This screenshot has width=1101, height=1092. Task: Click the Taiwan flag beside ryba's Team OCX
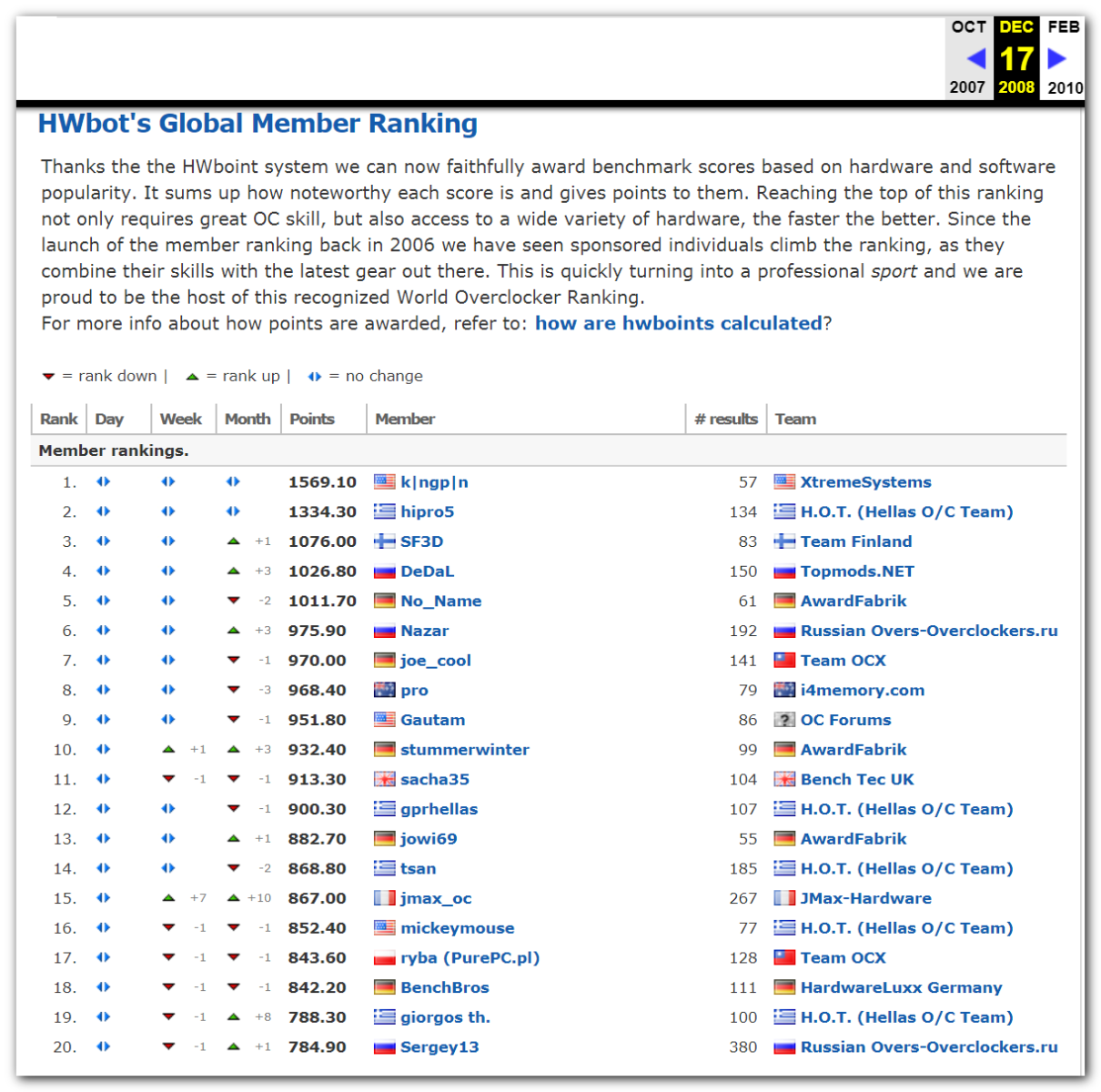(784, 958)
